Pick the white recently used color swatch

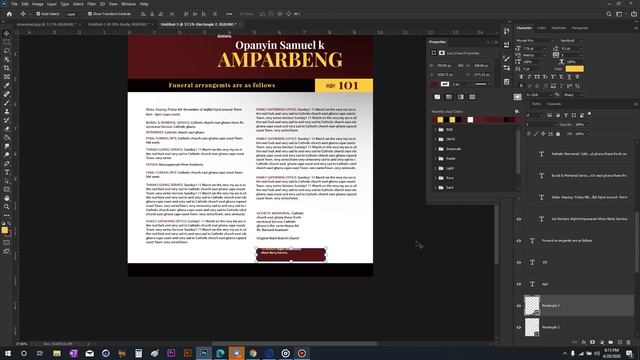point(470,120)
